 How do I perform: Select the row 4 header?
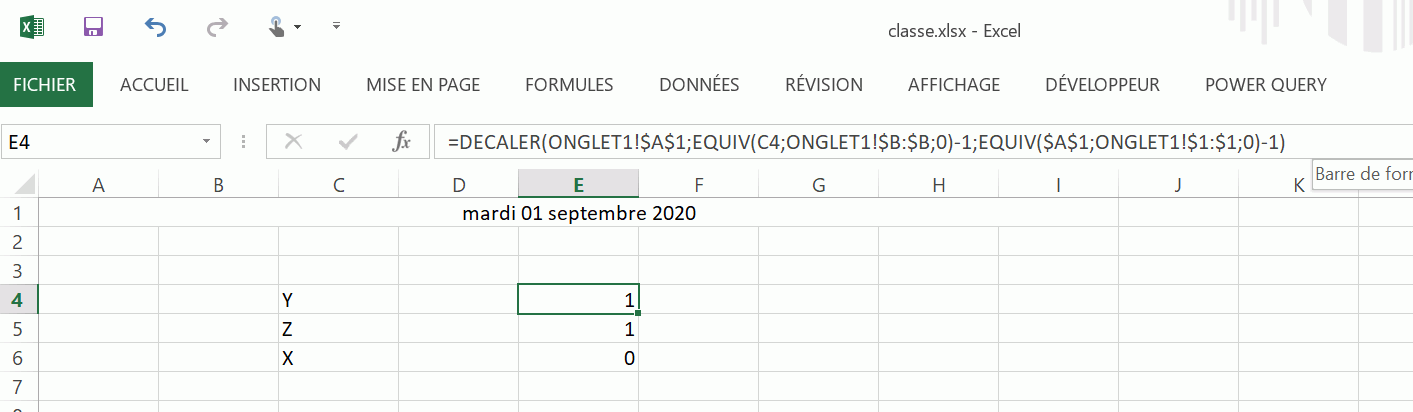tap(19, 299)
